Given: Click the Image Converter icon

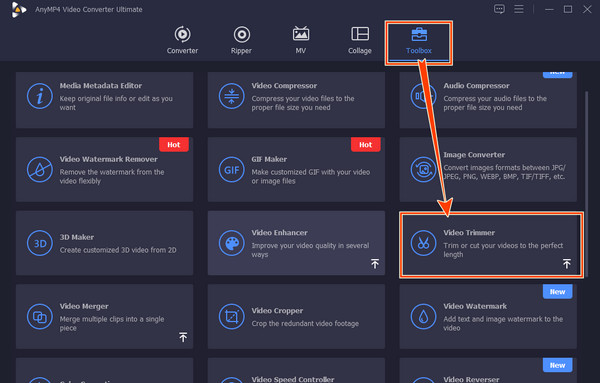Looking at the screenshot, I should tap(423, 169).
